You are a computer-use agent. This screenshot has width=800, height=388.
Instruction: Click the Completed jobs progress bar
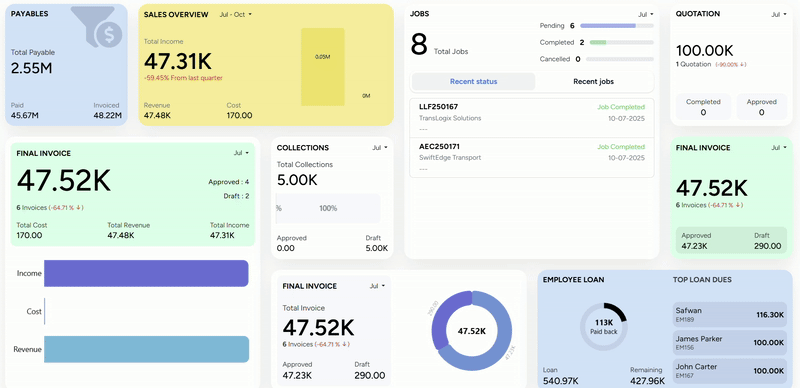[621, 42]
